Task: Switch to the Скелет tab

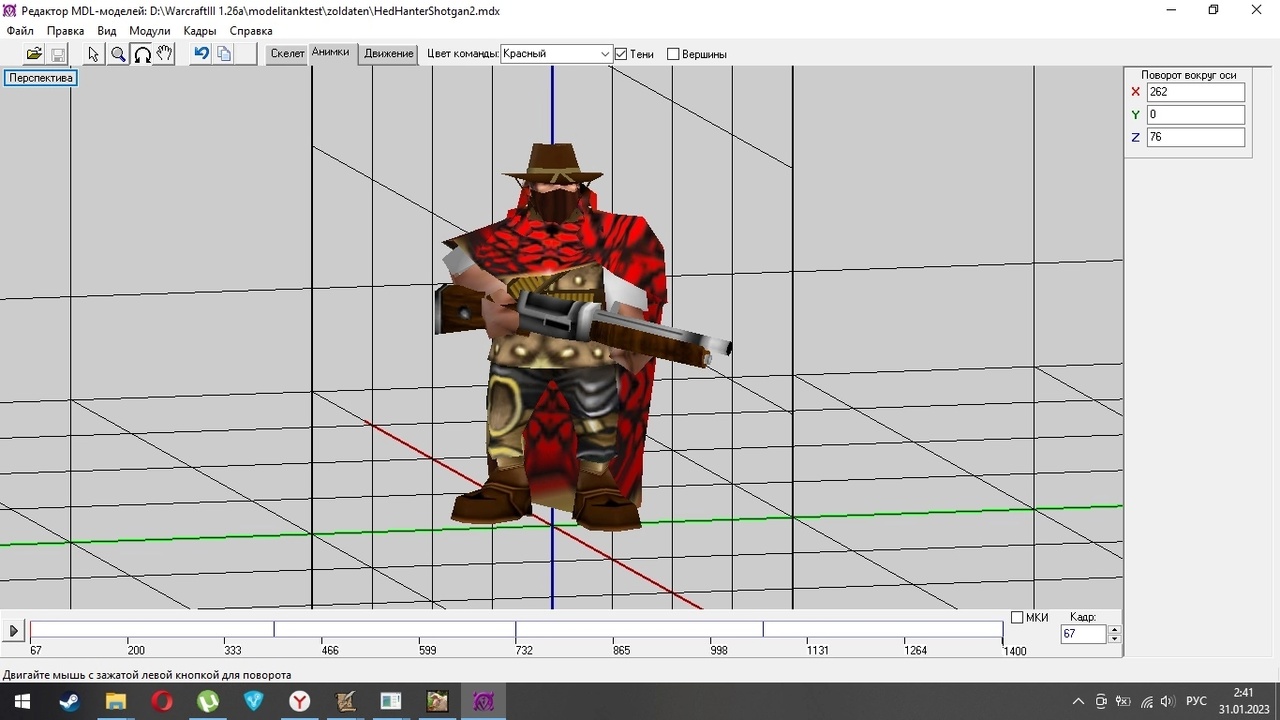Action: coord(287,54)
